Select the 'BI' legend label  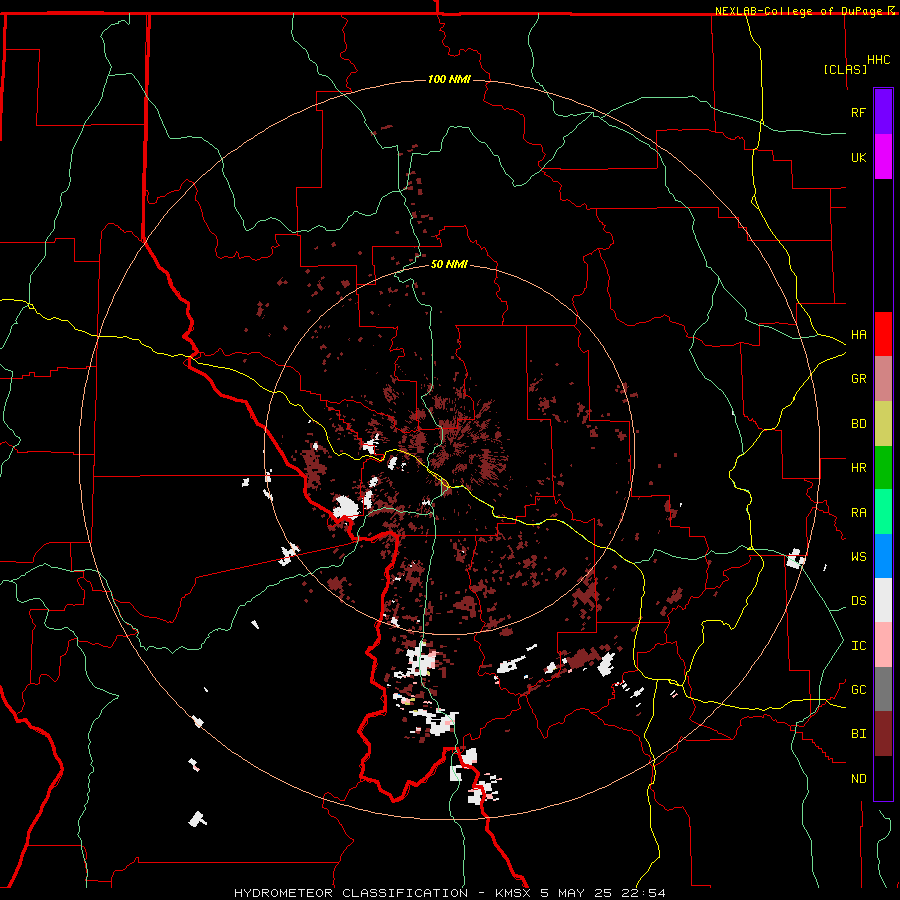click(x=858, y=734)
